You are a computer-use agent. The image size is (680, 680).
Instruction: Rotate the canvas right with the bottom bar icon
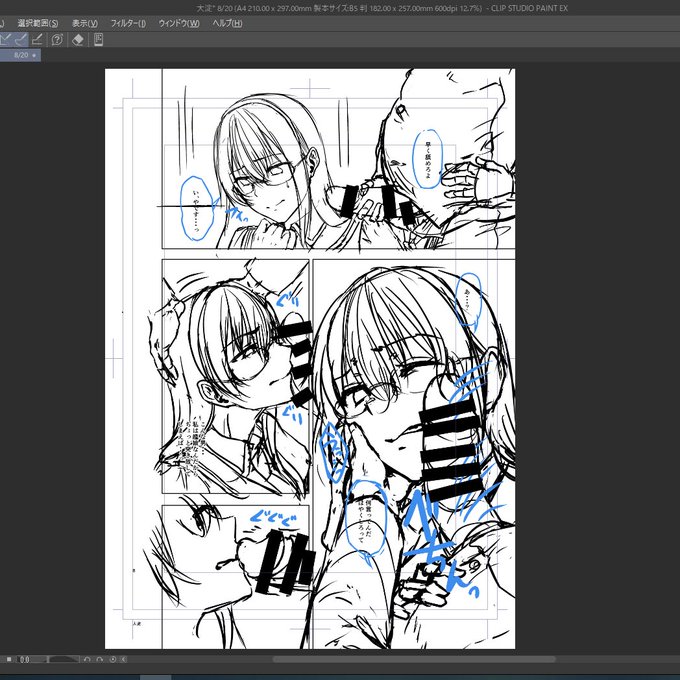pyautogui.click(x=100, y=660)
